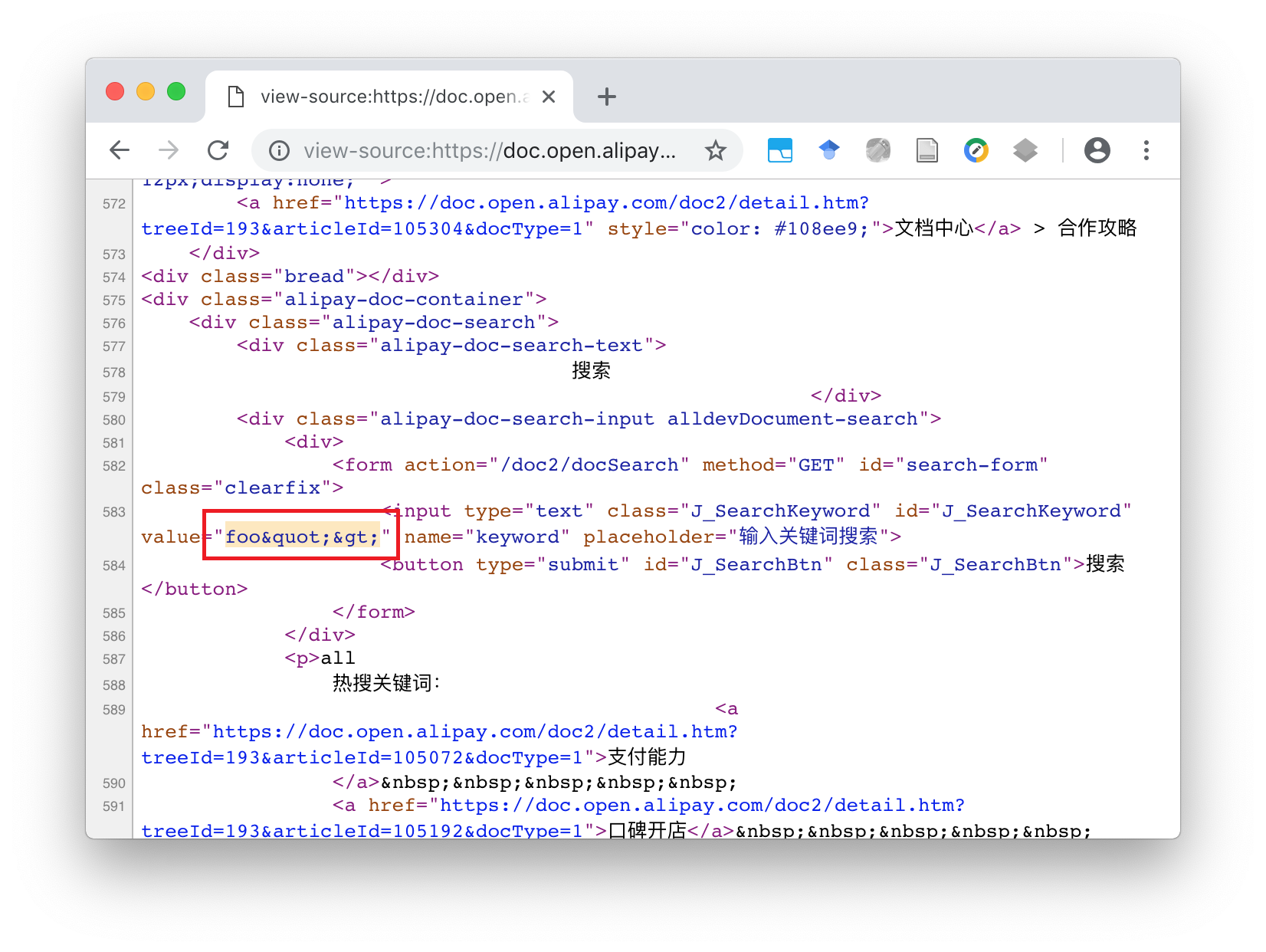Reload the view-source page

pyautogui.click(x=218, y=150)
